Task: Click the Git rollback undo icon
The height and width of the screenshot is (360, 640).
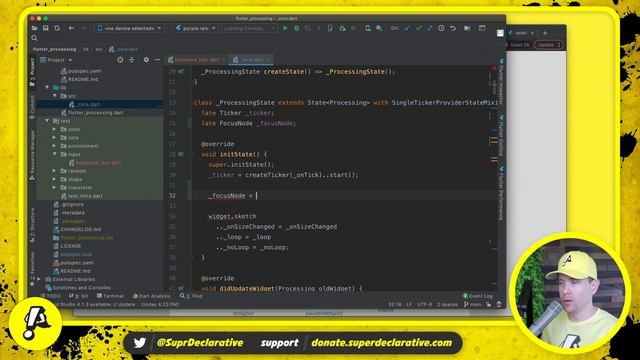Action: pyautogui.click(x=453, y=28)
